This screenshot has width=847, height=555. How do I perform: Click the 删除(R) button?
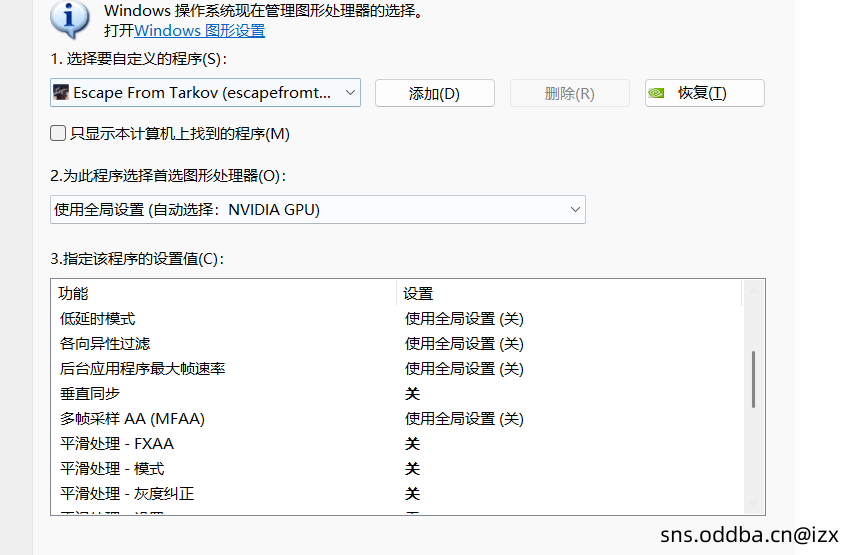(x=569, y=93)
